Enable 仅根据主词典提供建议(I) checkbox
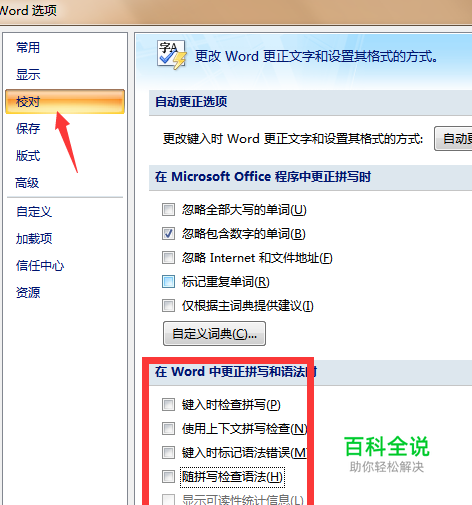This screenshot has width=472, height=505. pyautogui.click(x=168, y=306)
